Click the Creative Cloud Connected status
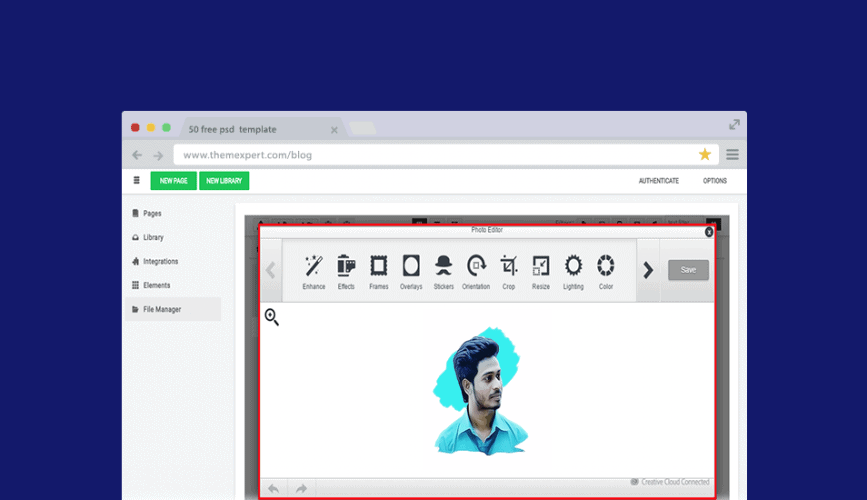 click(670, 482)
